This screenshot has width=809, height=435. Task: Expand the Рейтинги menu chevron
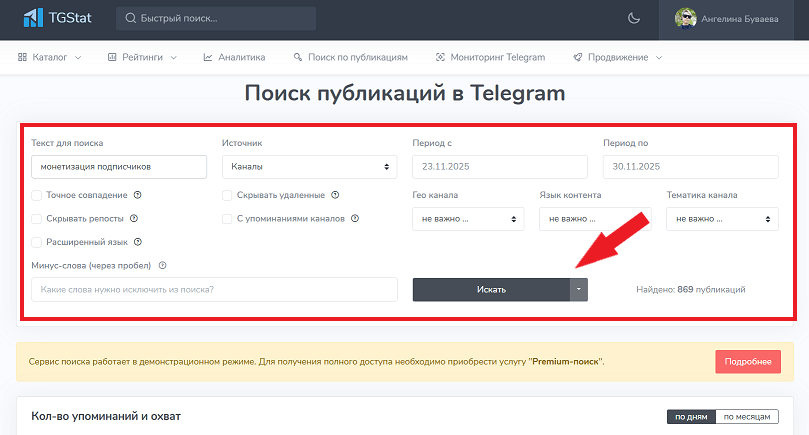pyautogui.click(x=174, y=58)
